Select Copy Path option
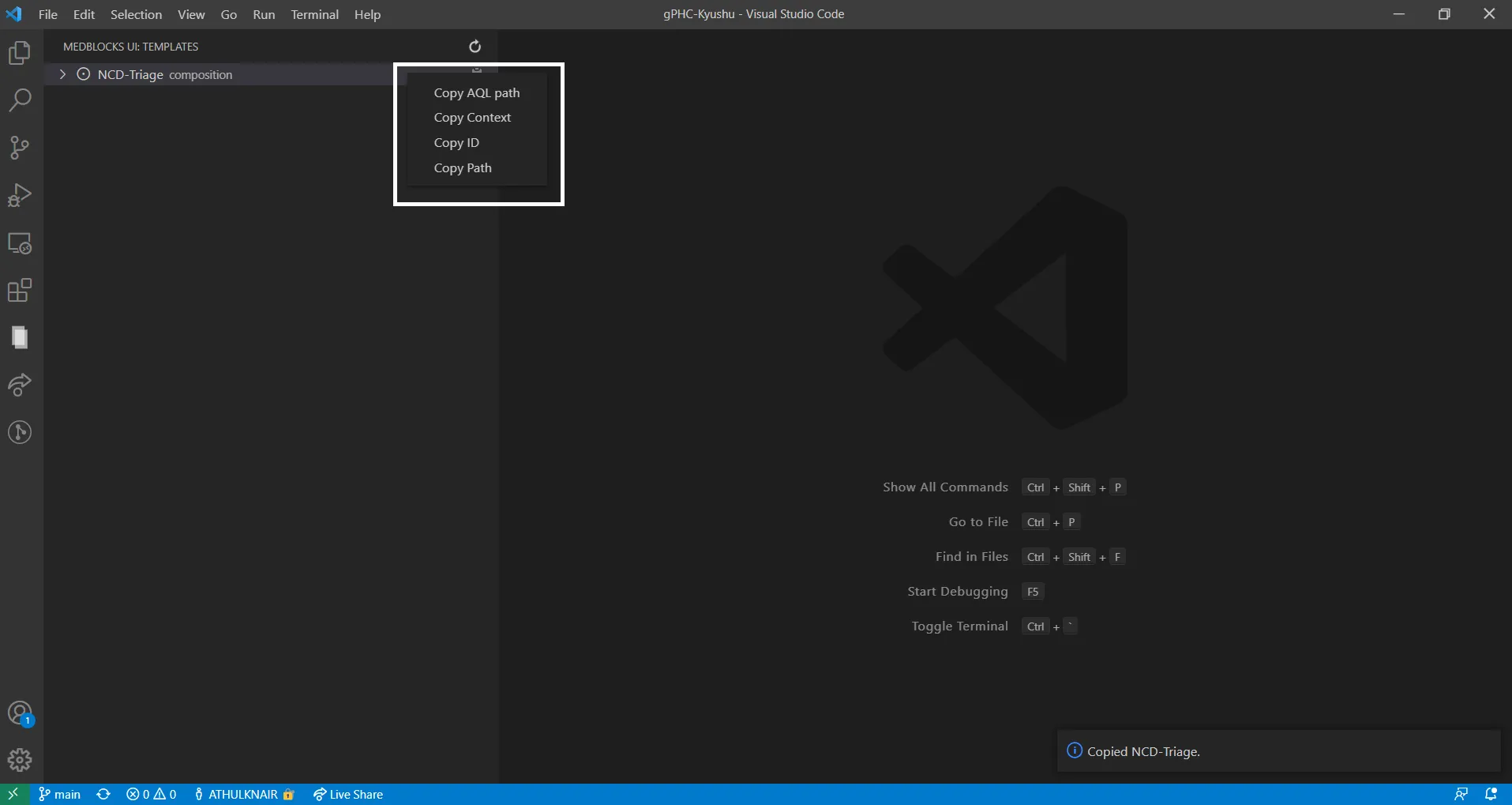 463,168
